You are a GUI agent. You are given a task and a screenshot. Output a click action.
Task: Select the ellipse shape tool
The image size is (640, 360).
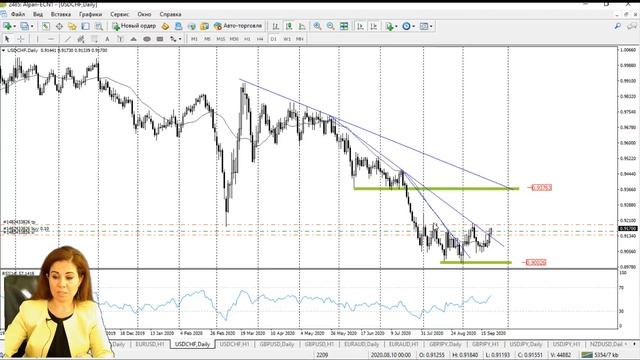point(147,39)
